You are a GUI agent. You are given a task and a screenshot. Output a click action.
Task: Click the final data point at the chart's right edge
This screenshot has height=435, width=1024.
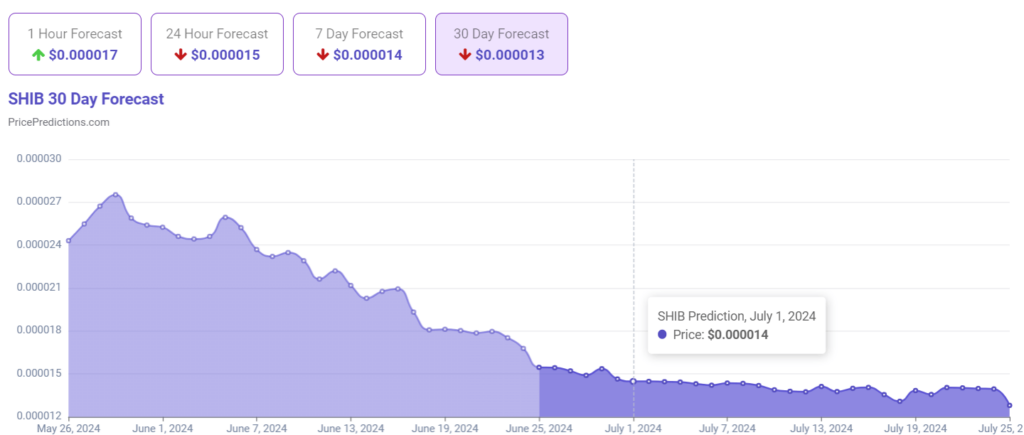[1010, 405]
